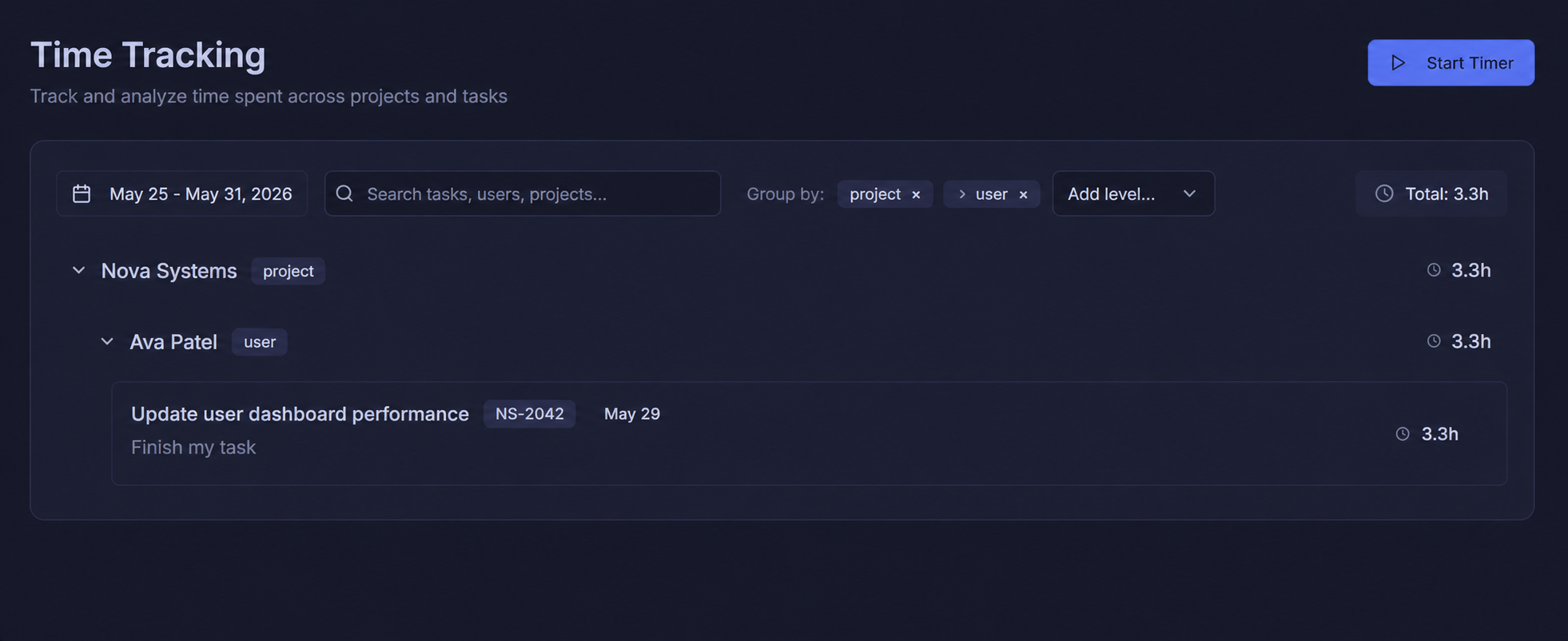The image size is (1568, 641).
Task: Click the 3.3h value in Ava Patel row
Action: 1470,341
